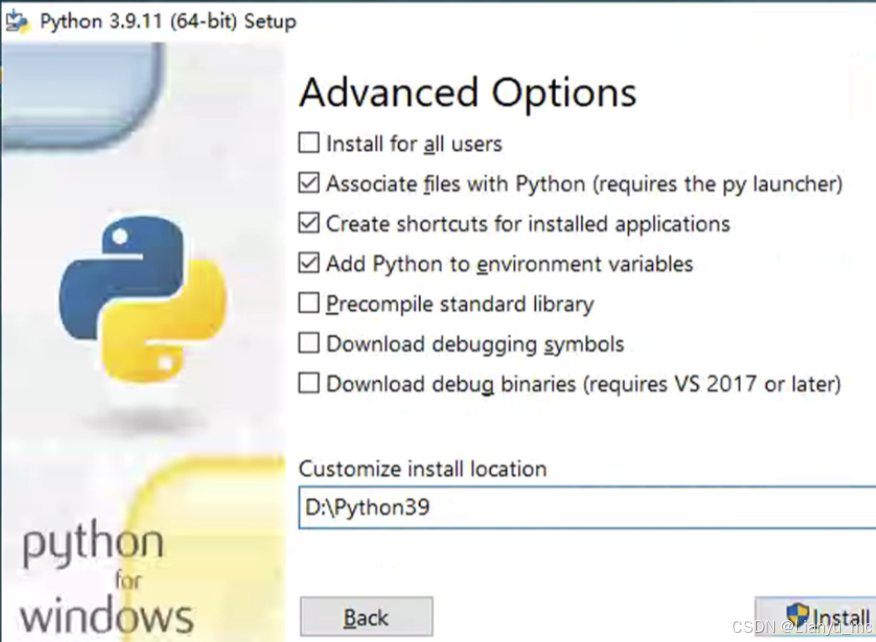Image resolution: width=876 pixels, height=642 pixels.
Task: Click the Customize install location label
Action: tap(423, 469)
